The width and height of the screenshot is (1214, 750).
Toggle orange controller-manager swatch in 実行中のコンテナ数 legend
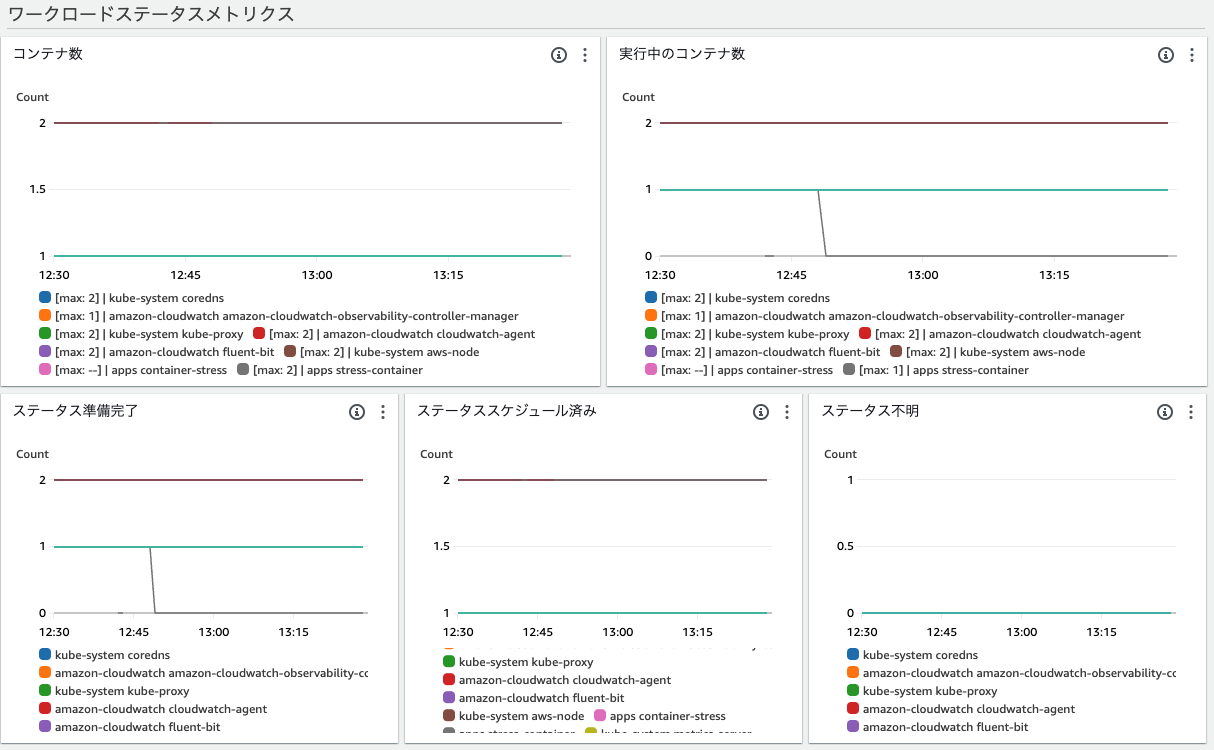(x=651, y=316)
